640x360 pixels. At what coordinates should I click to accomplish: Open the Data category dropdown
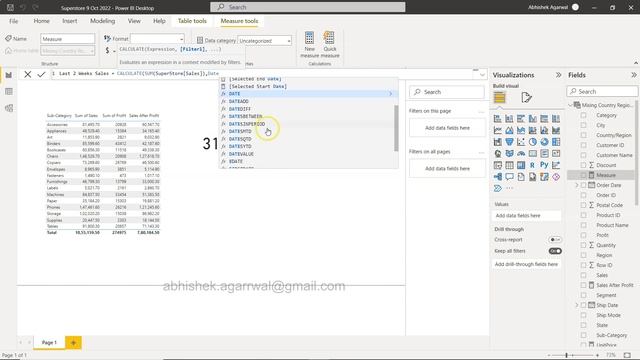pyautogui.click(x=264, y=41)
